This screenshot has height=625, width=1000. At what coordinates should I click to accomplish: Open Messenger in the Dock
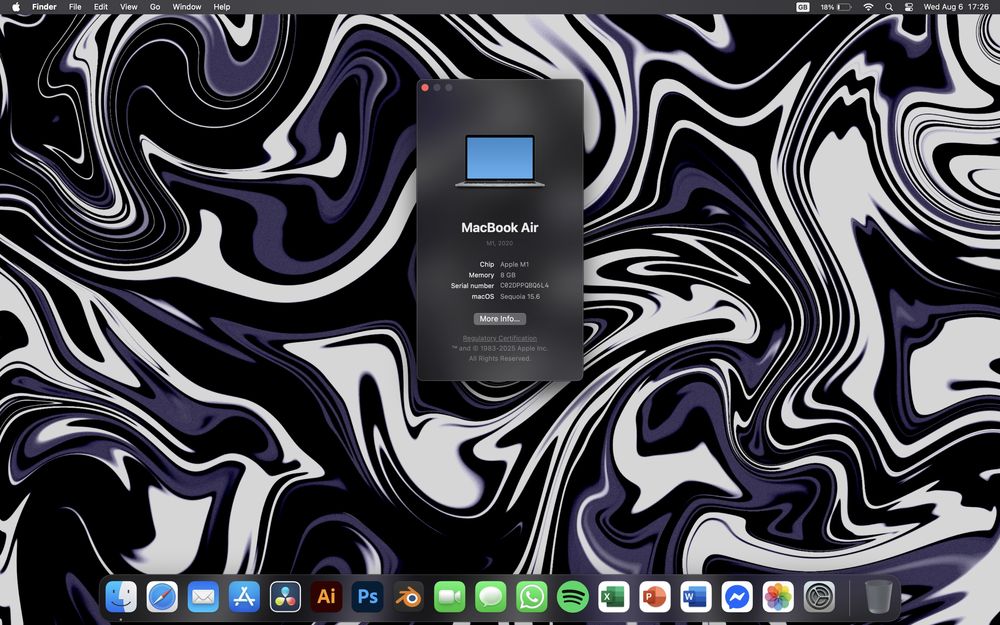[x=737, y=597]
